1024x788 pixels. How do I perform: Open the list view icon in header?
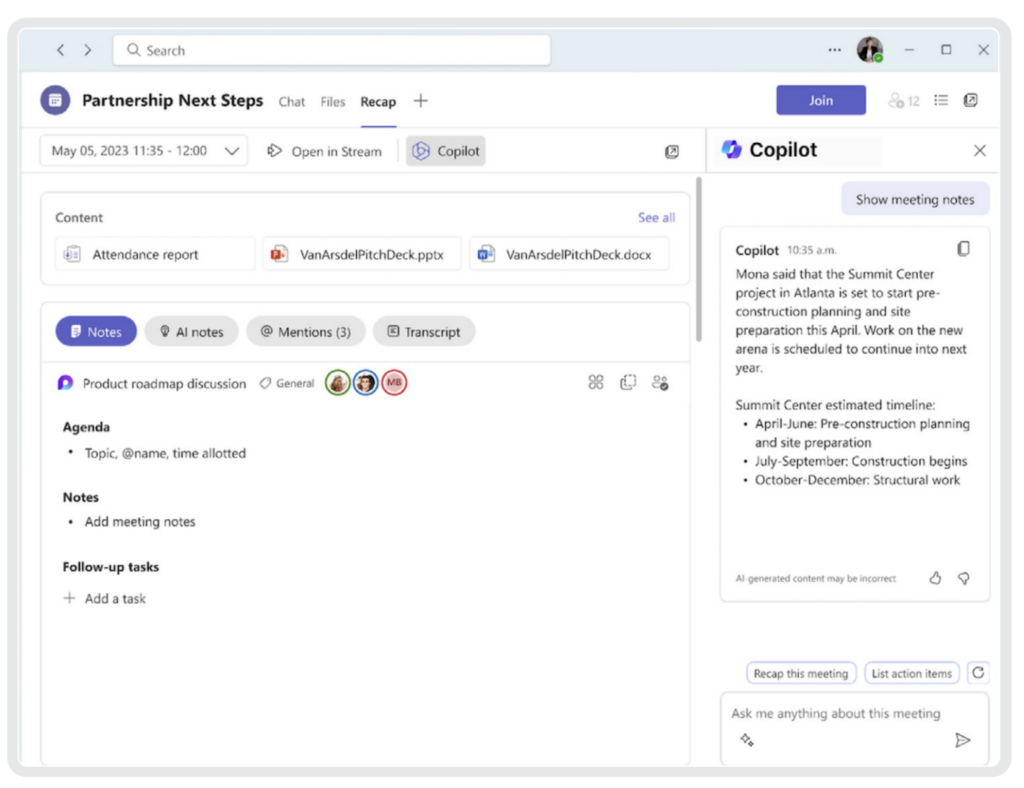[940, 100]
